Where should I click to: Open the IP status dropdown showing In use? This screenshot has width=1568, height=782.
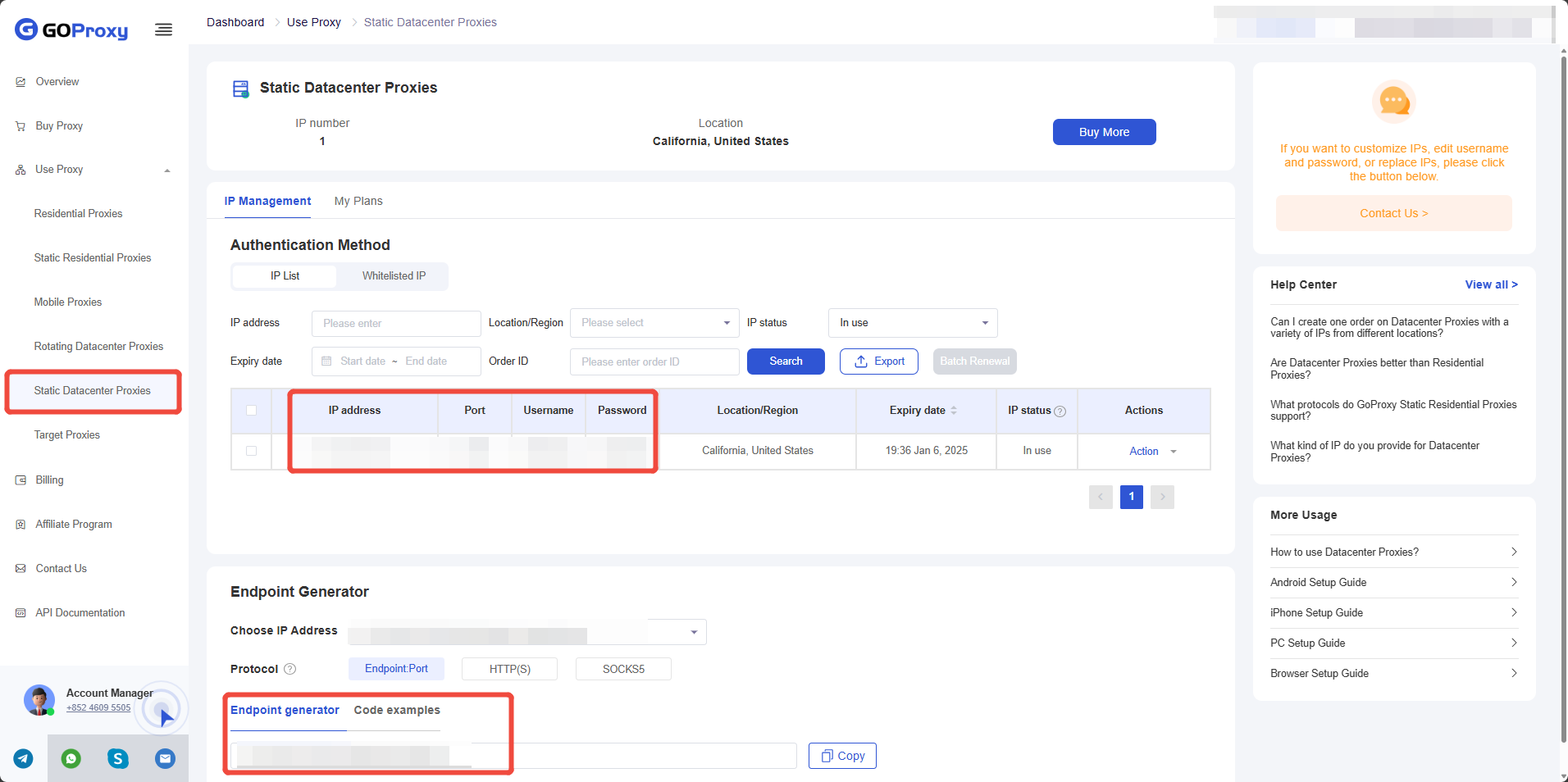(913, 323)
